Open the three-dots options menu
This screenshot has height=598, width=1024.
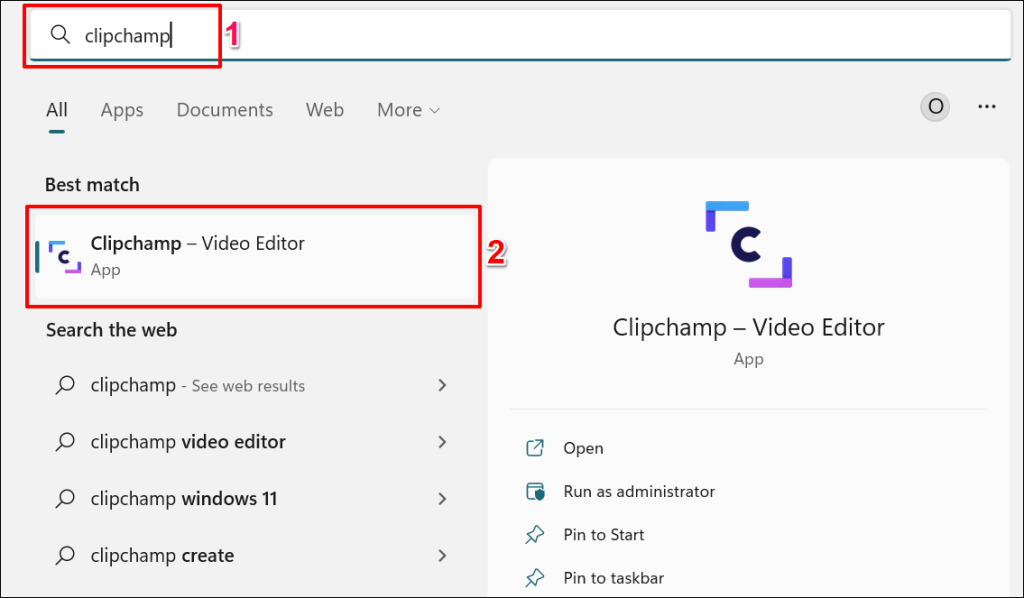point(986,106)
